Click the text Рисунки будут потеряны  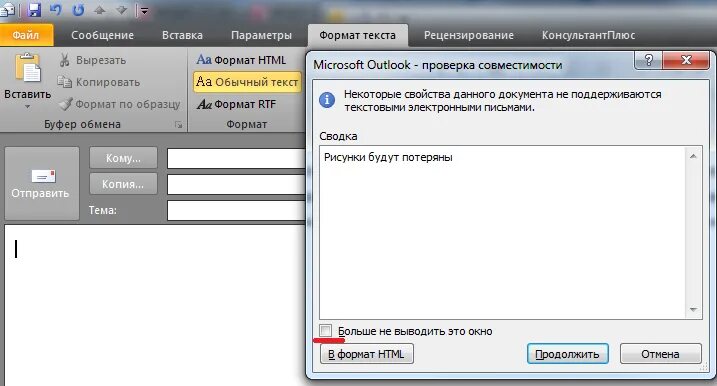click(x=388, y=157)
